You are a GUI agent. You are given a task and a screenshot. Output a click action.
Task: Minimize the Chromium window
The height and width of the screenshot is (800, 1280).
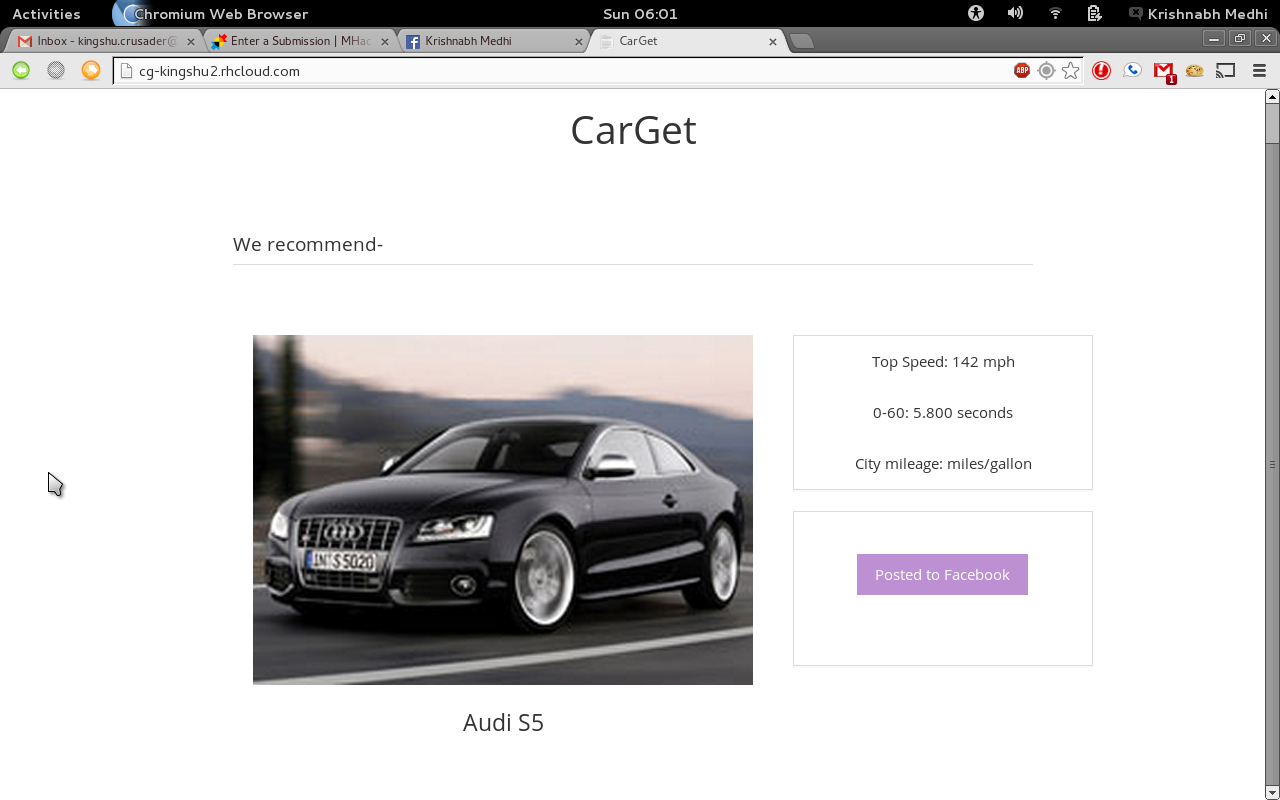point(1214,39)
